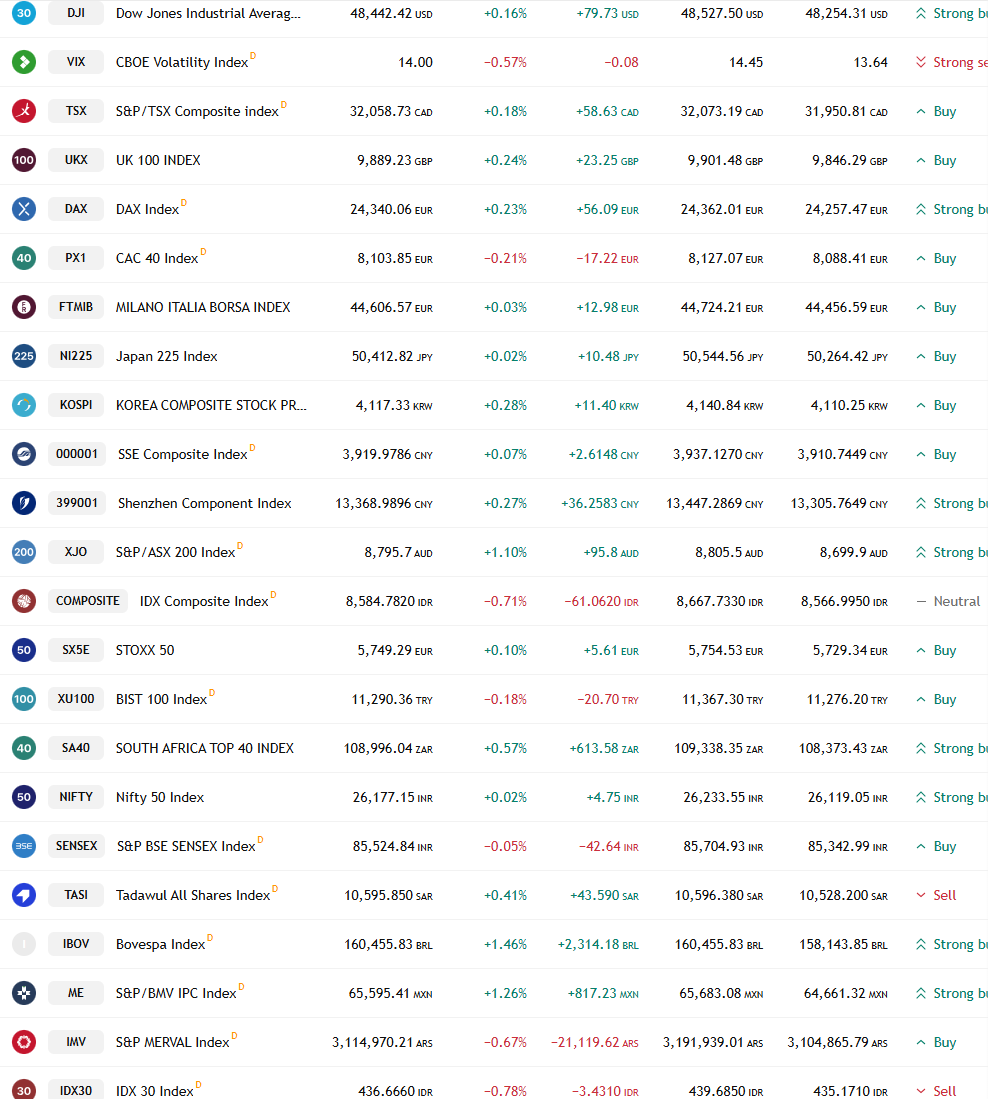Click the STOXX 50 logo icon
The image size is (988, 1099).
tap(24, 650)
